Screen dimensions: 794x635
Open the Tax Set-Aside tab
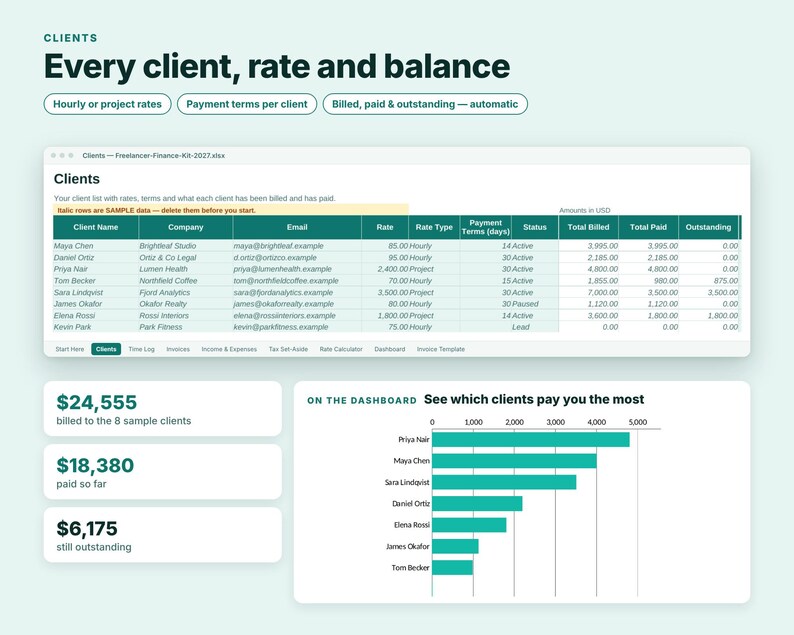tap(288, 349)
